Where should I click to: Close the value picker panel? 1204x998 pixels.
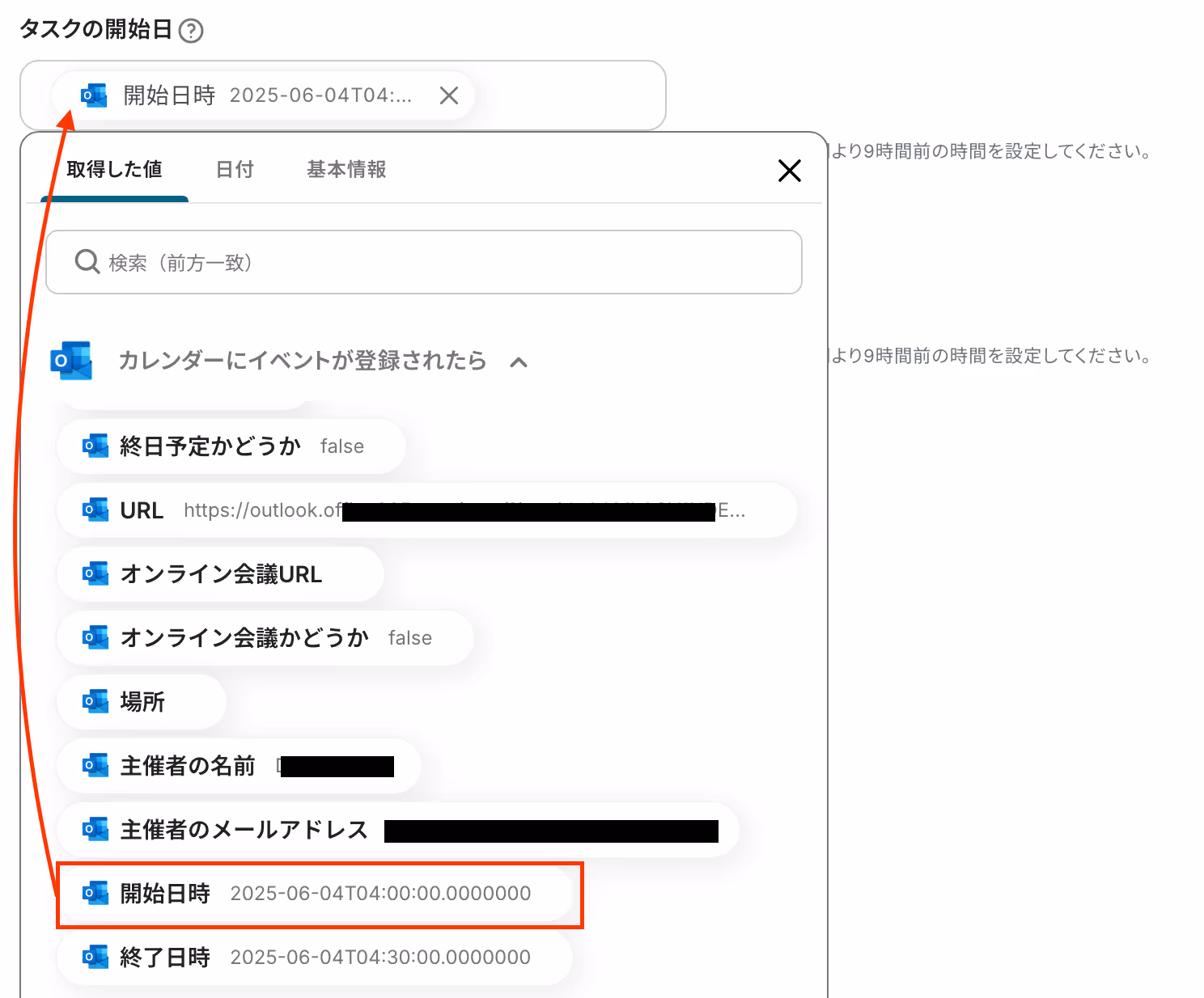click(x=789, y=171)
